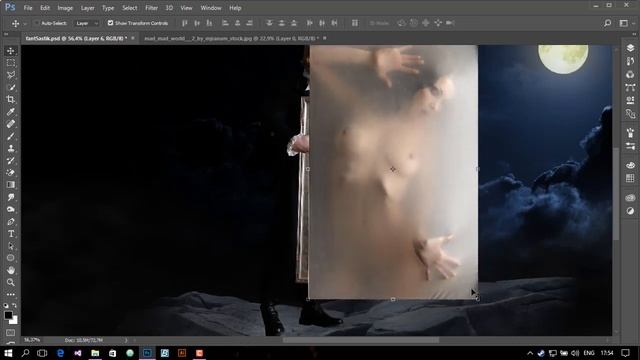Select the Hand tool
Viewport: 640px width, 360px height.
click(x=11, y=270)
